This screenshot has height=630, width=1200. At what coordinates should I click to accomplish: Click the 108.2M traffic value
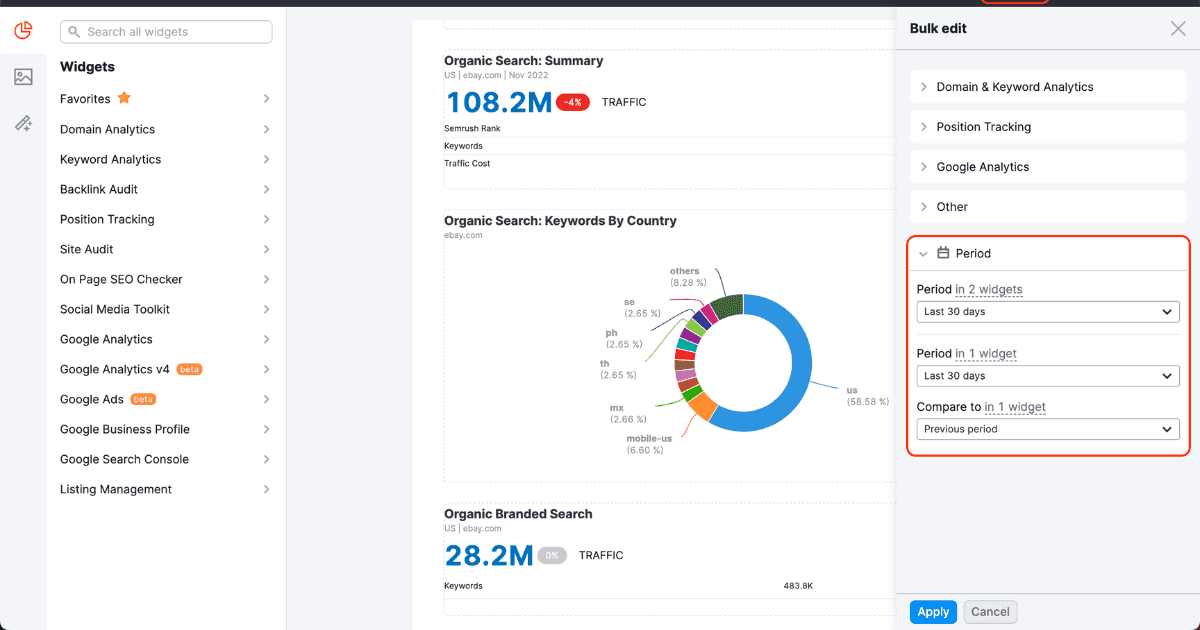pyautogui.click(x=499, y=102)
